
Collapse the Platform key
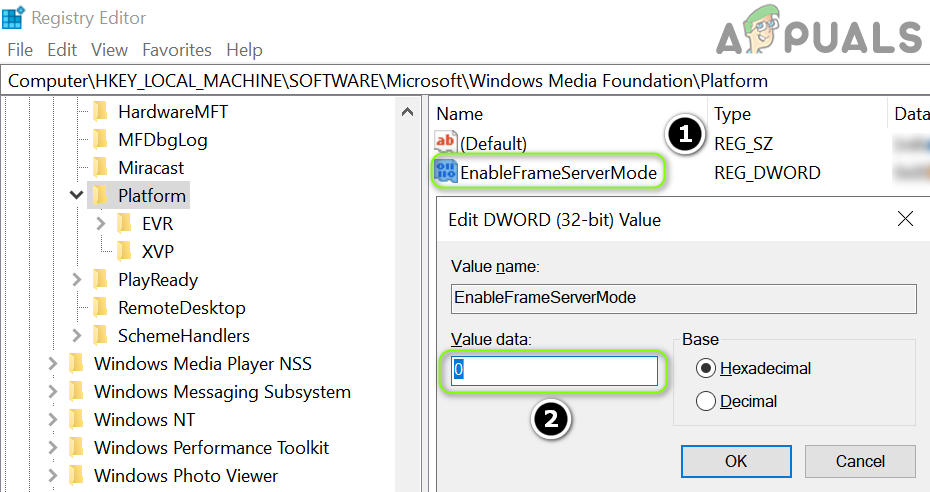click(77, 195)
